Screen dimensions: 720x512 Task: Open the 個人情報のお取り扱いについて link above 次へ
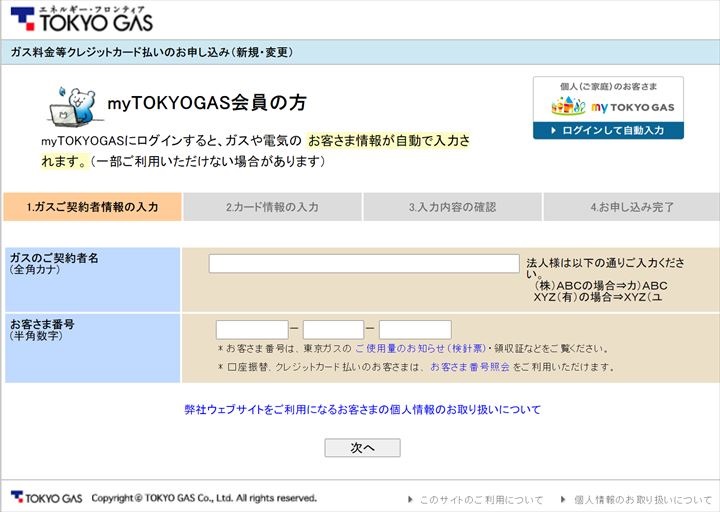pyautogui.click(x=363, y=409)
